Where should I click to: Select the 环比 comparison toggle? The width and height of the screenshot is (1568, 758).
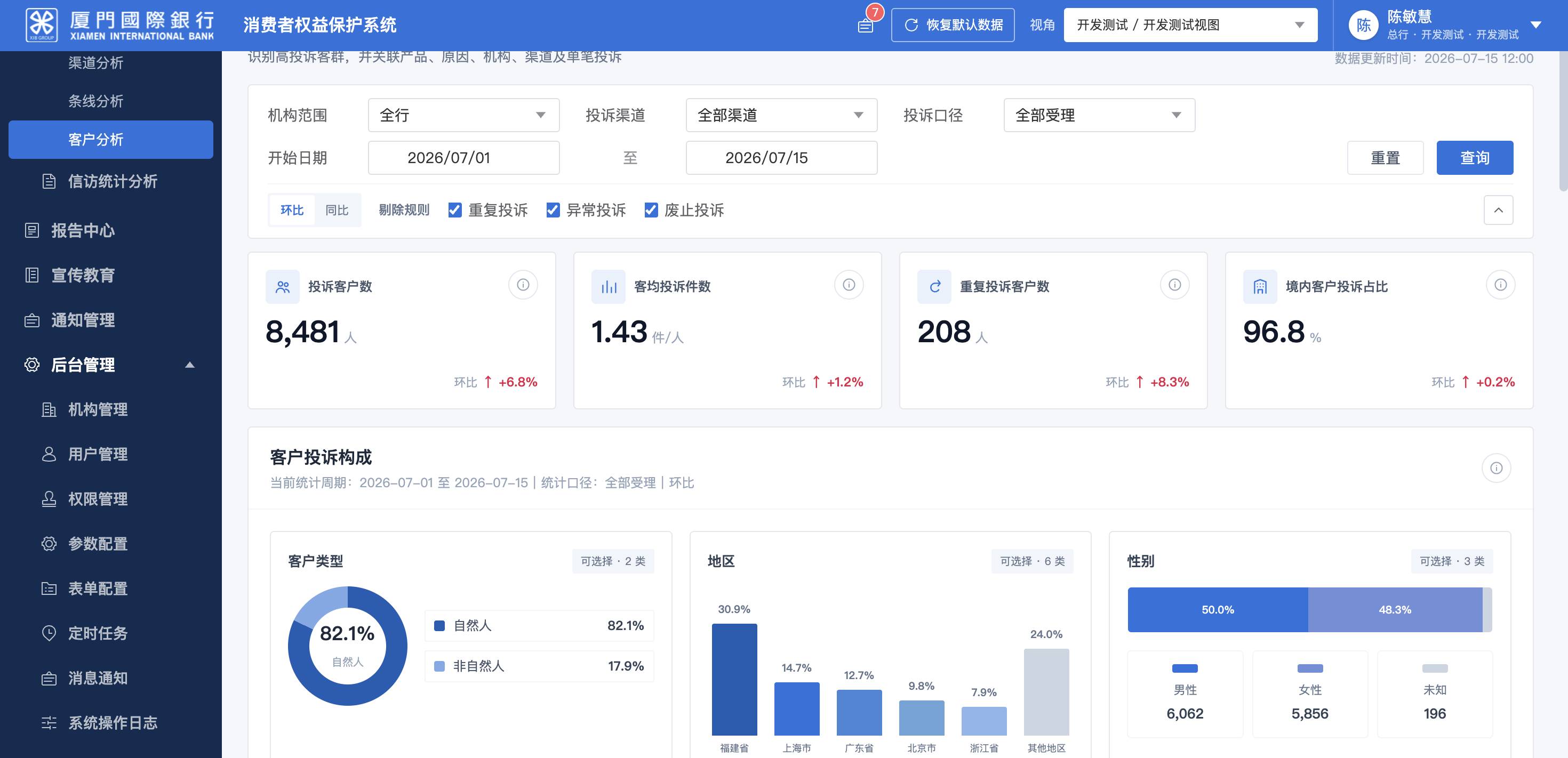[x=292, y=210]
